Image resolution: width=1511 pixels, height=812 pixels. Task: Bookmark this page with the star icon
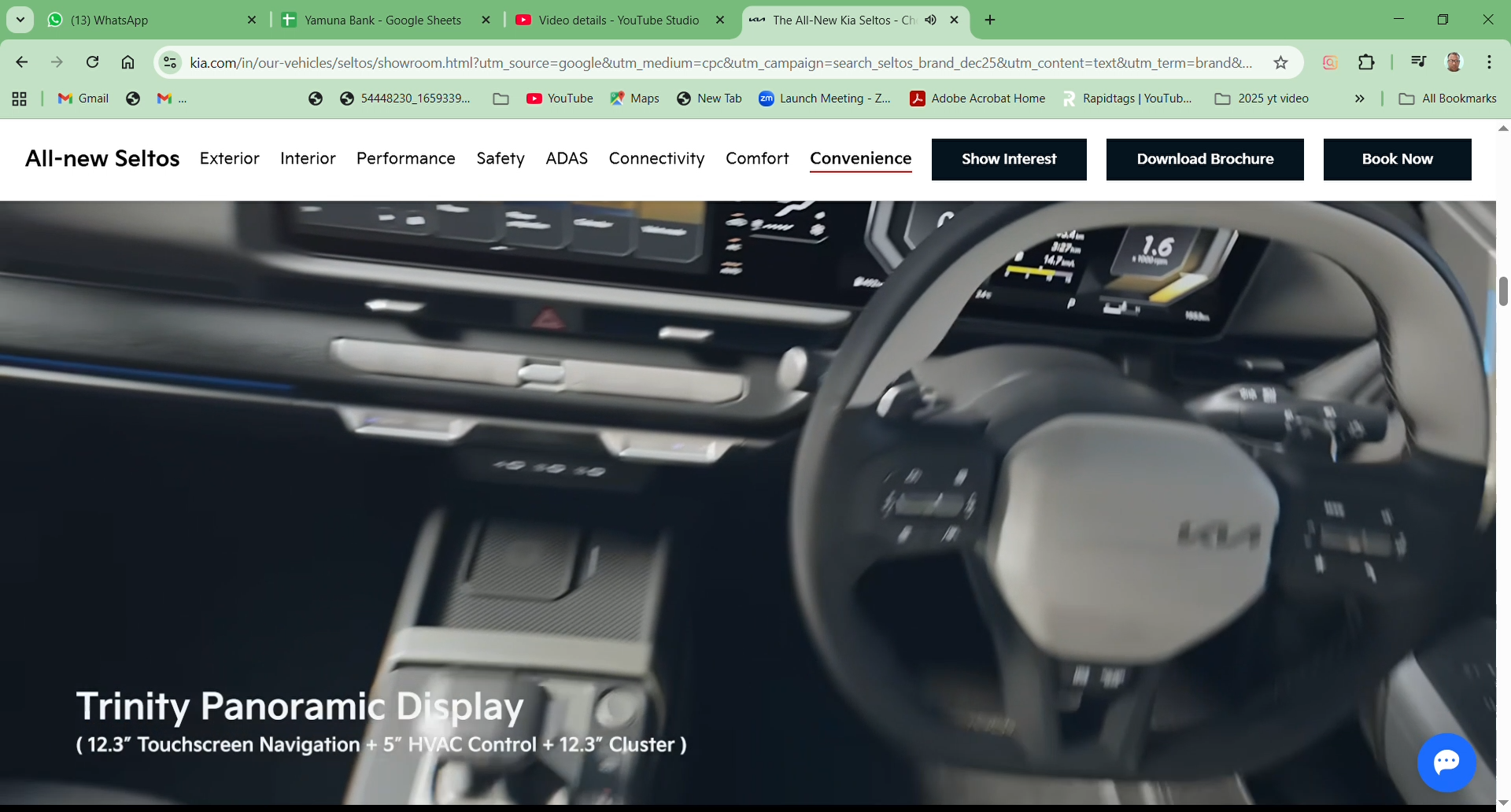point(1280,63)
